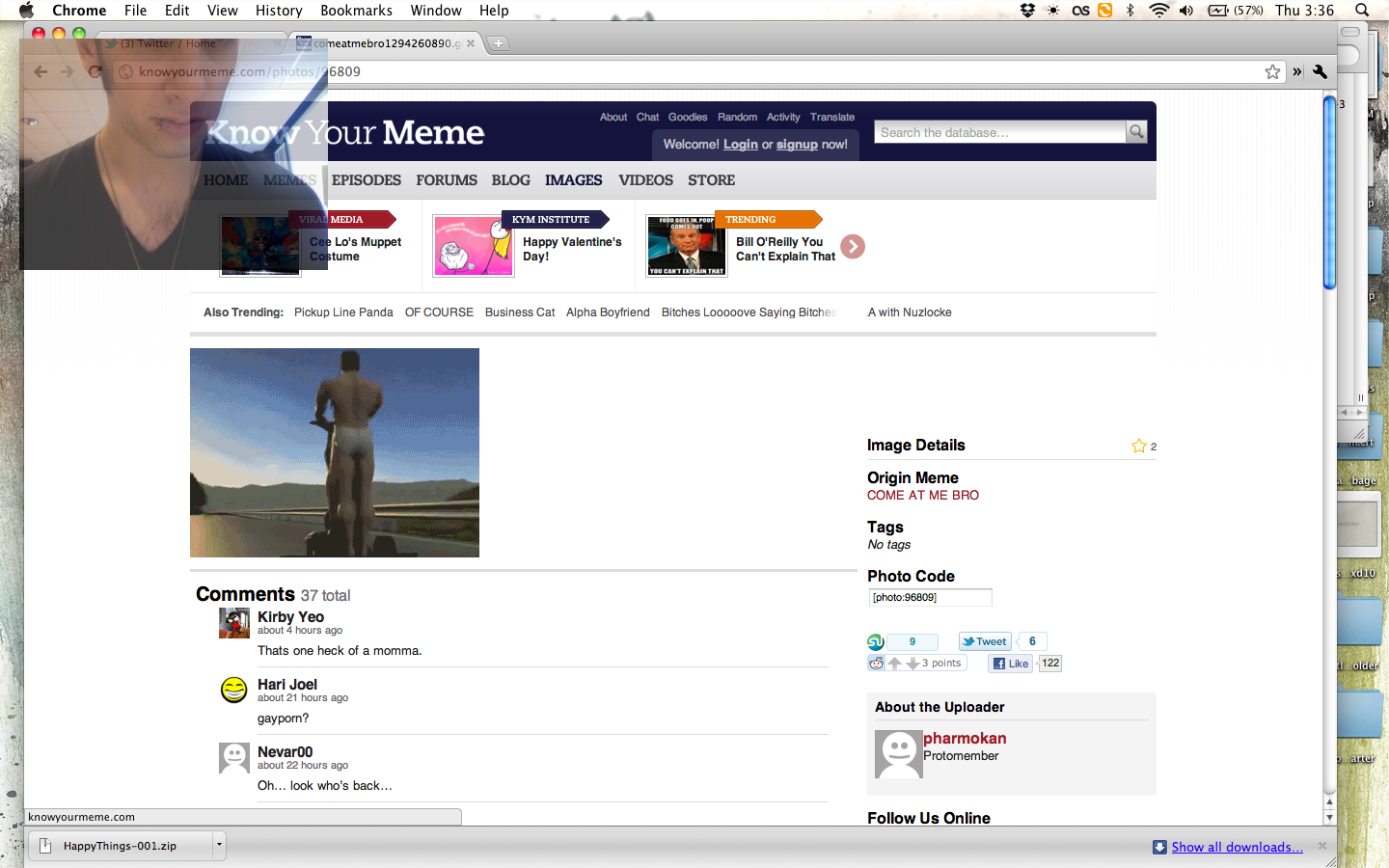Click the red next arrow in the featured carousel
The width and height of the screenshot is (1389, 868).
click(x=853, y=247)
